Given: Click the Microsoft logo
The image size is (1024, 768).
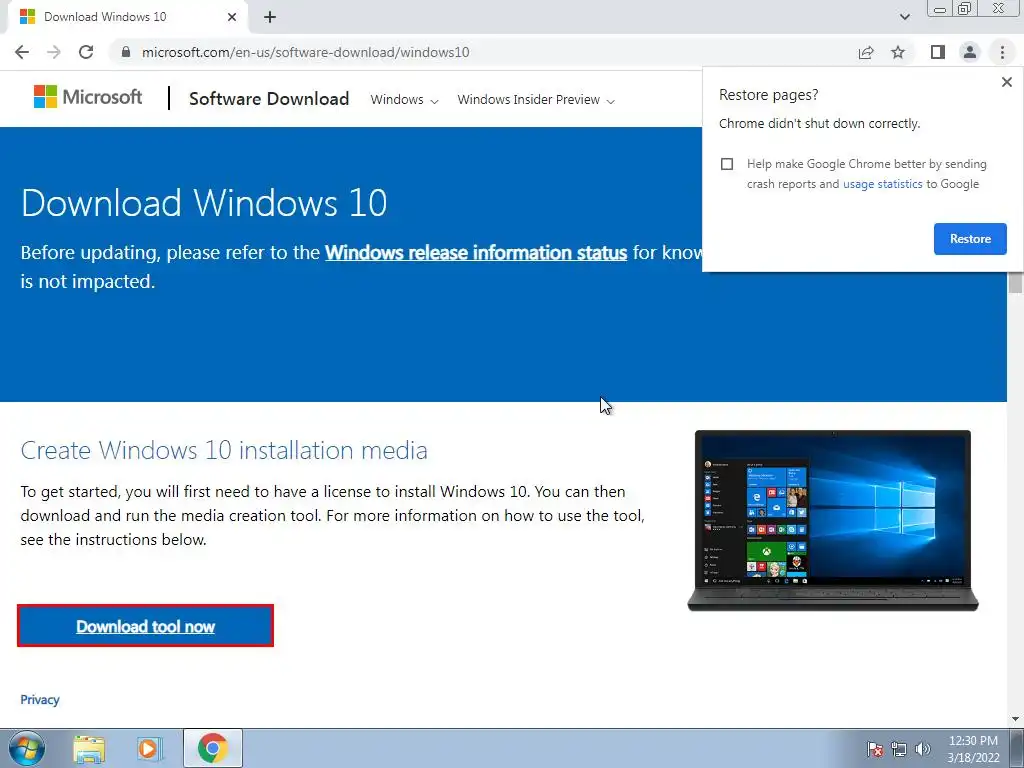Looking at the screenshot, I should pos(88,97).
